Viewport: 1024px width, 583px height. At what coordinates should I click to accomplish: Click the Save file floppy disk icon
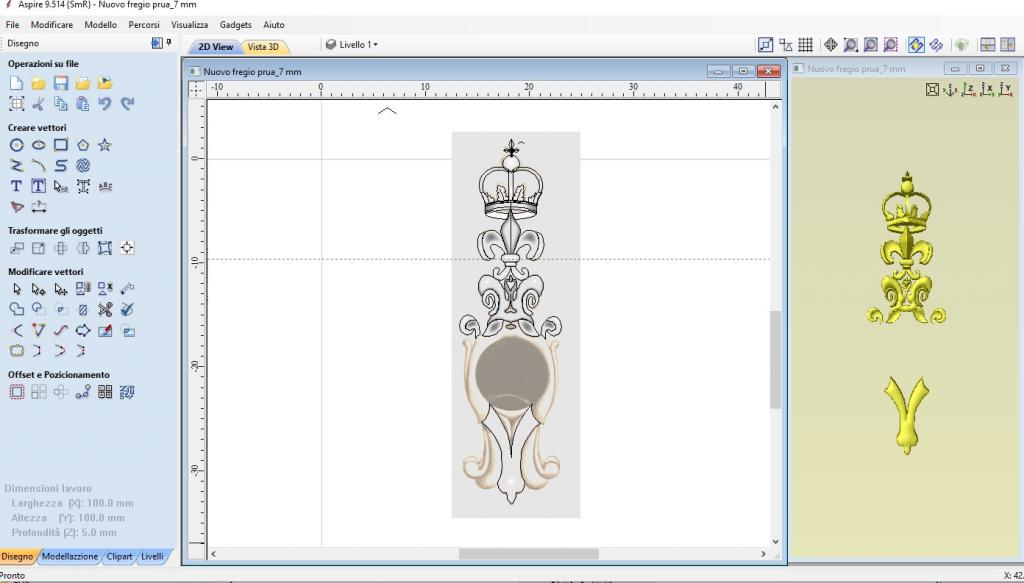[60, 83]
